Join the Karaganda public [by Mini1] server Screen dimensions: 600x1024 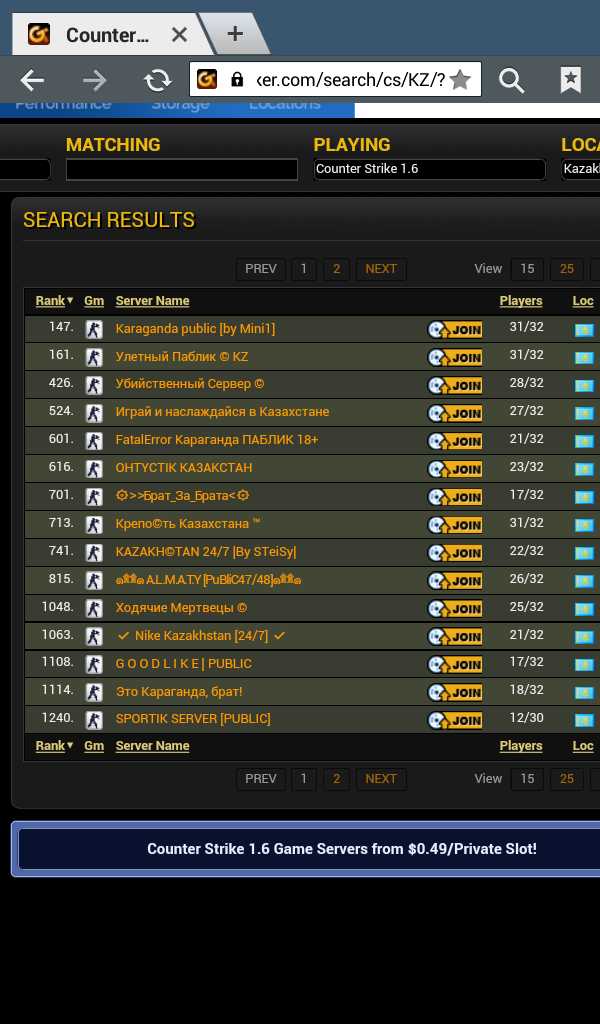coord(454,330)
